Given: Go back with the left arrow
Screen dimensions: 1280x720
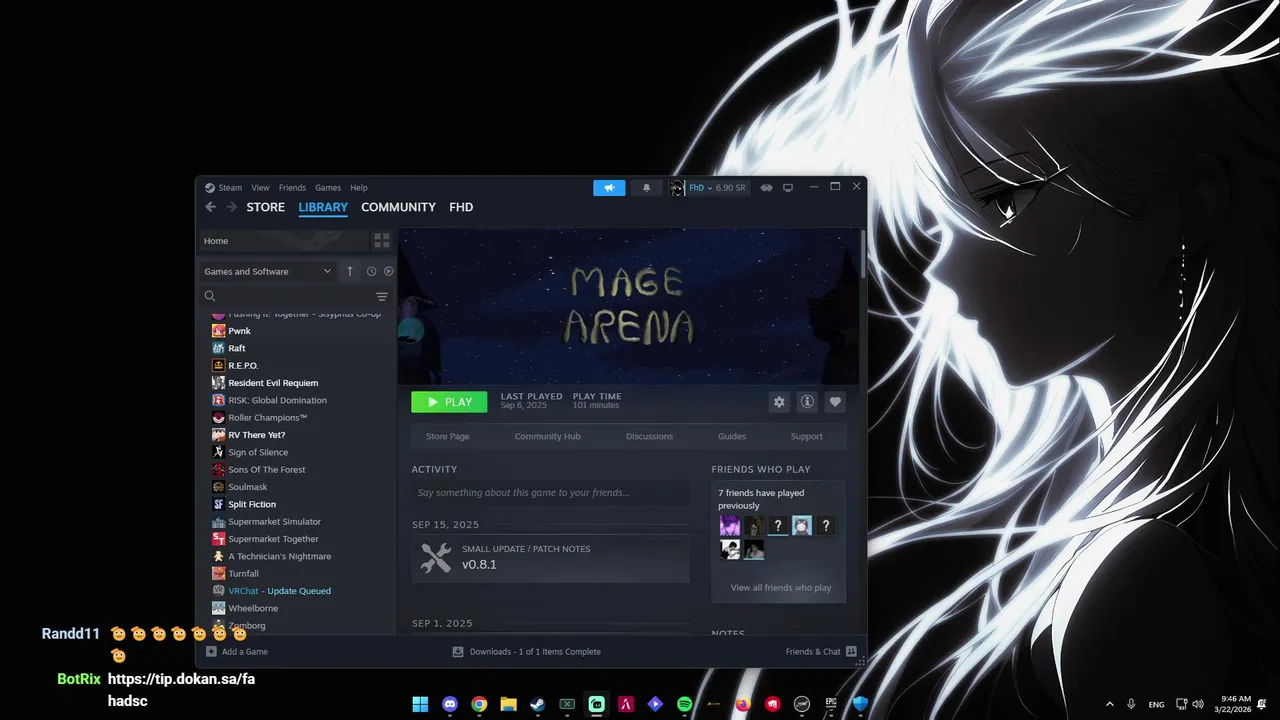Looking at the screenshot, I should coord(210,207).
